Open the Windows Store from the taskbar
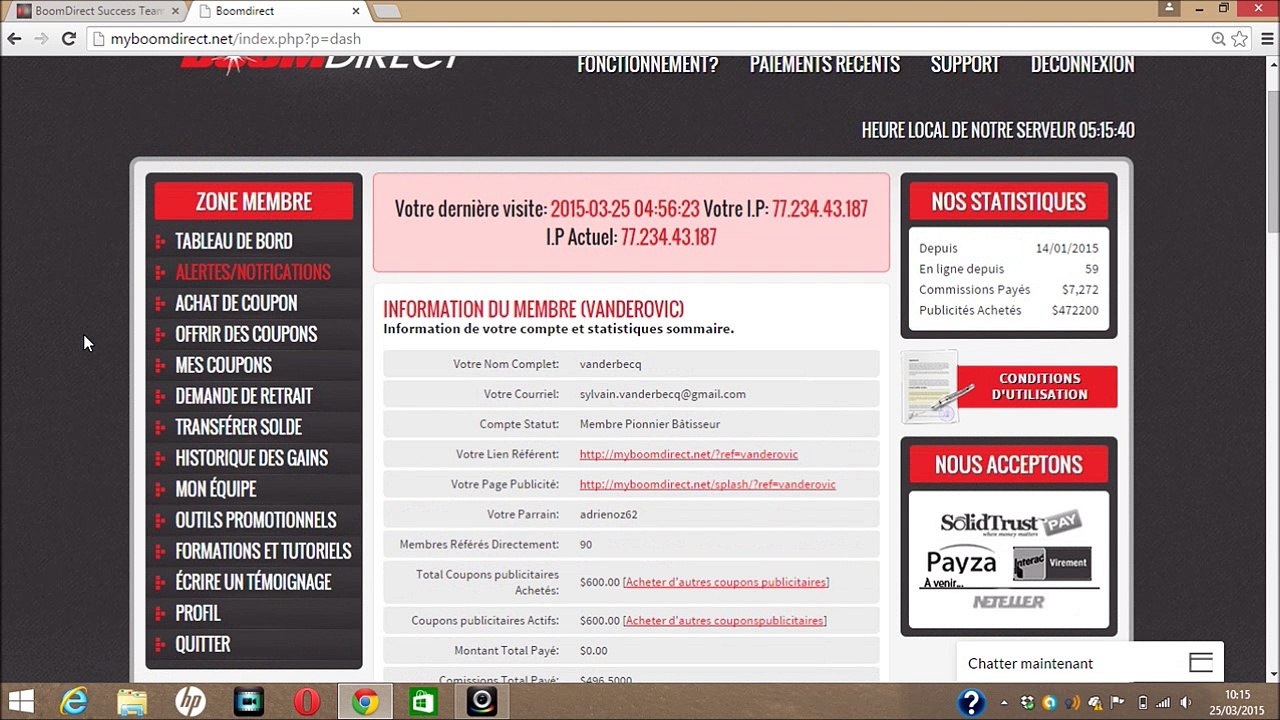 click(423, 701)
